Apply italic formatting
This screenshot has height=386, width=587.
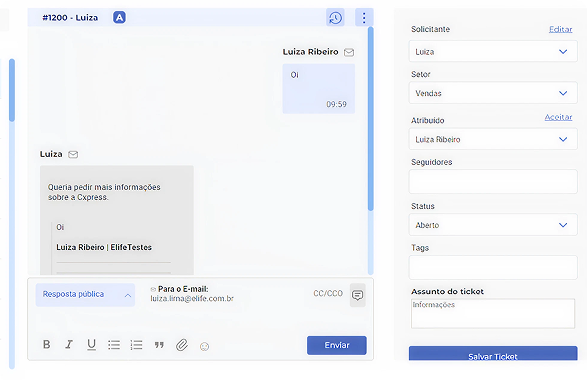[69, 344]
